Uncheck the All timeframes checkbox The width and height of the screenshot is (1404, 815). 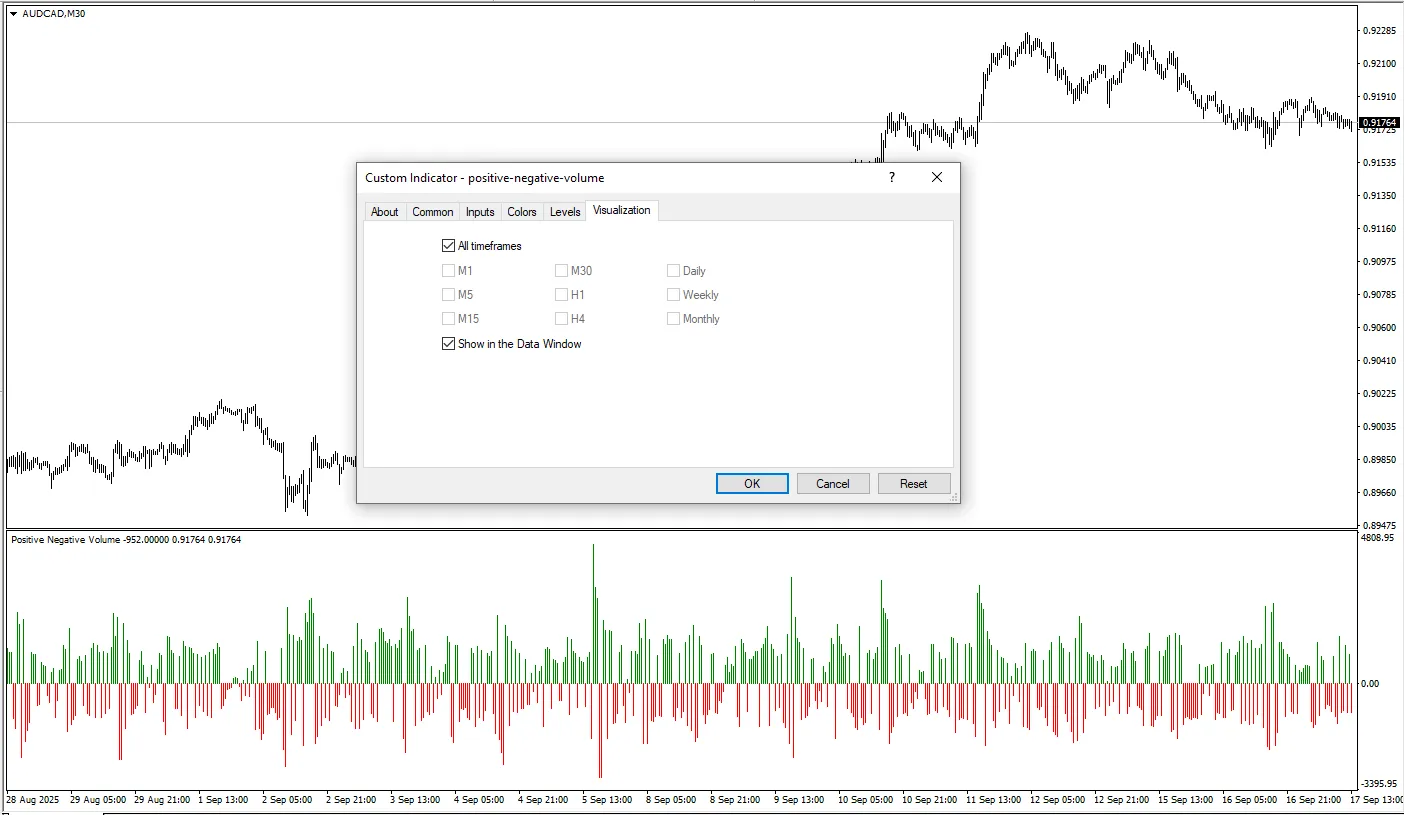coord(448,246)
